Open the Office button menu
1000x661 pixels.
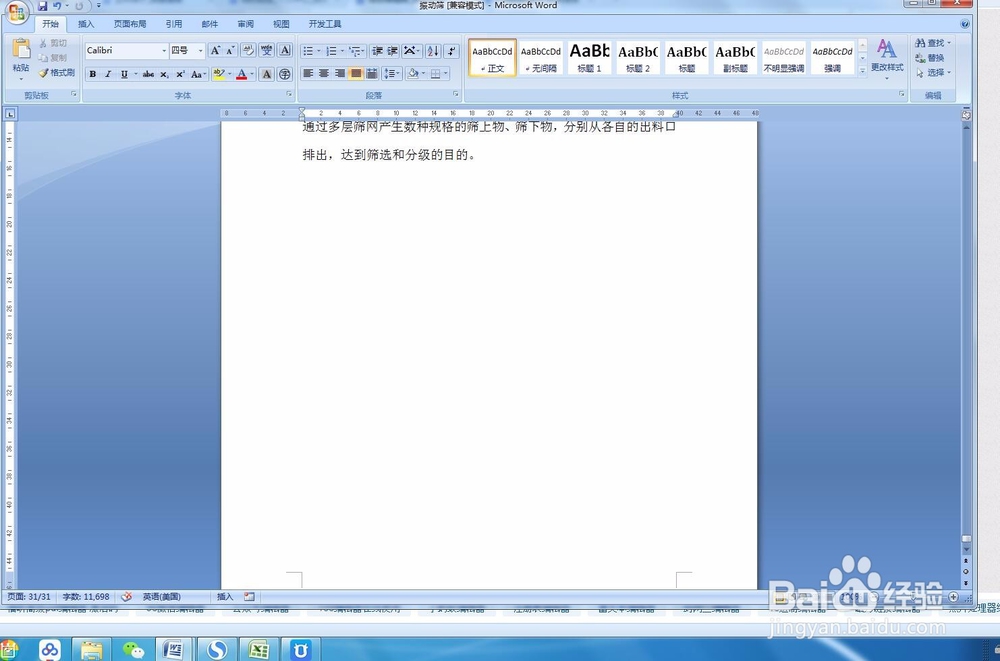click(x=17, y=11)
